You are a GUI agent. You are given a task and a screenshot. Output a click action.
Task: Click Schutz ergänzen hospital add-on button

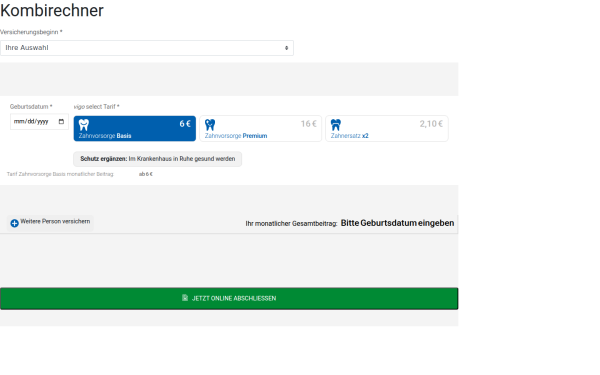click(x=157, y=159)
